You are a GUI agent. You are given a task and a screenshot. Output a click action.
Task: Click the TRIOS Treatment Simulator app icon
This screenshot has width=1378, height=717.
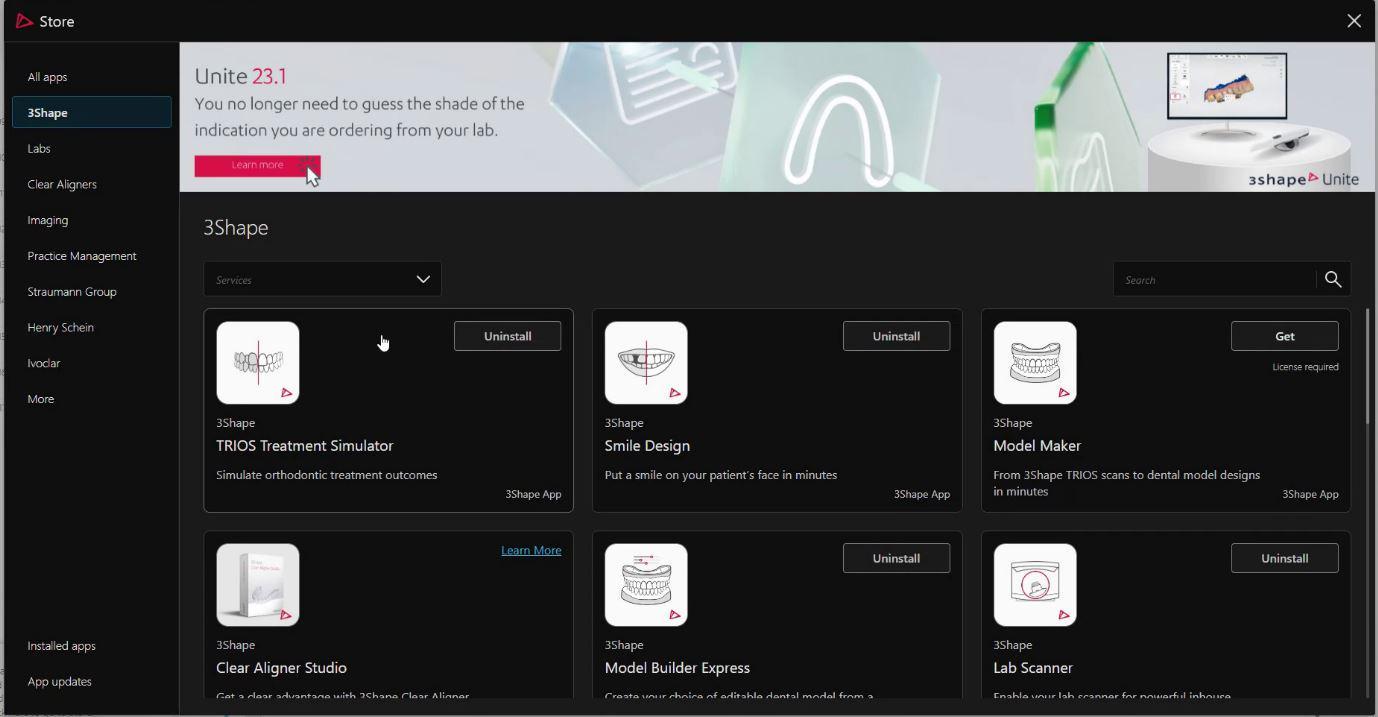click(x=258, y=363)
